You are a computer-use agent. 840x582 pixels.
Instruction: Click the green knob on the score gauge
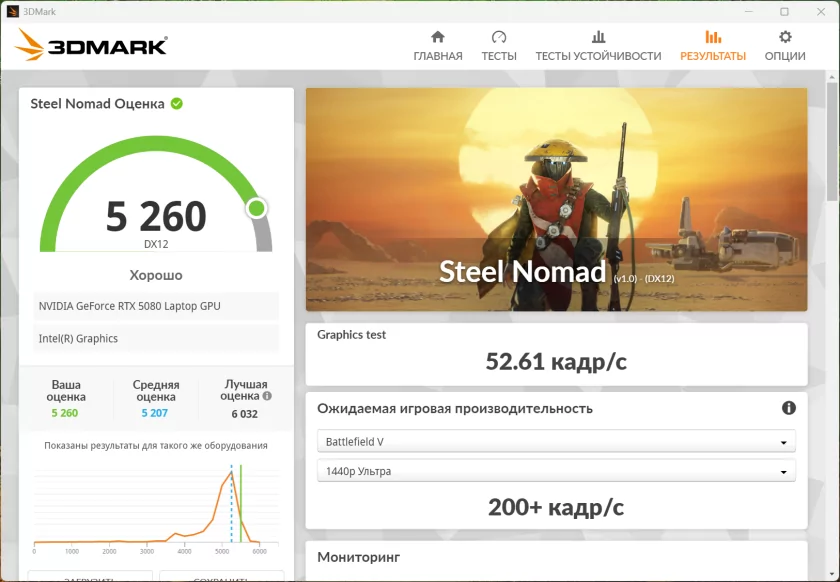(256, 208)
